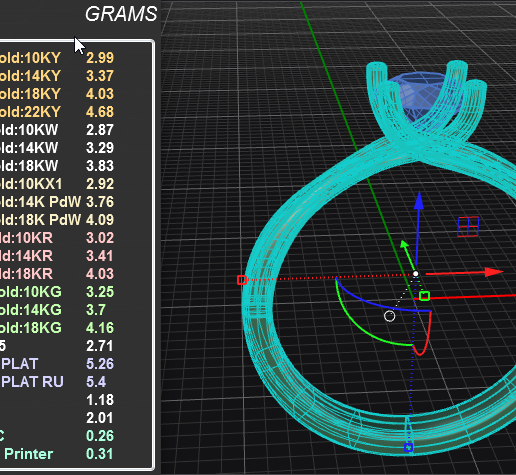Click the 14KR weight value 3.41
This screenshot has width=516, height=475.
point(100,256)
